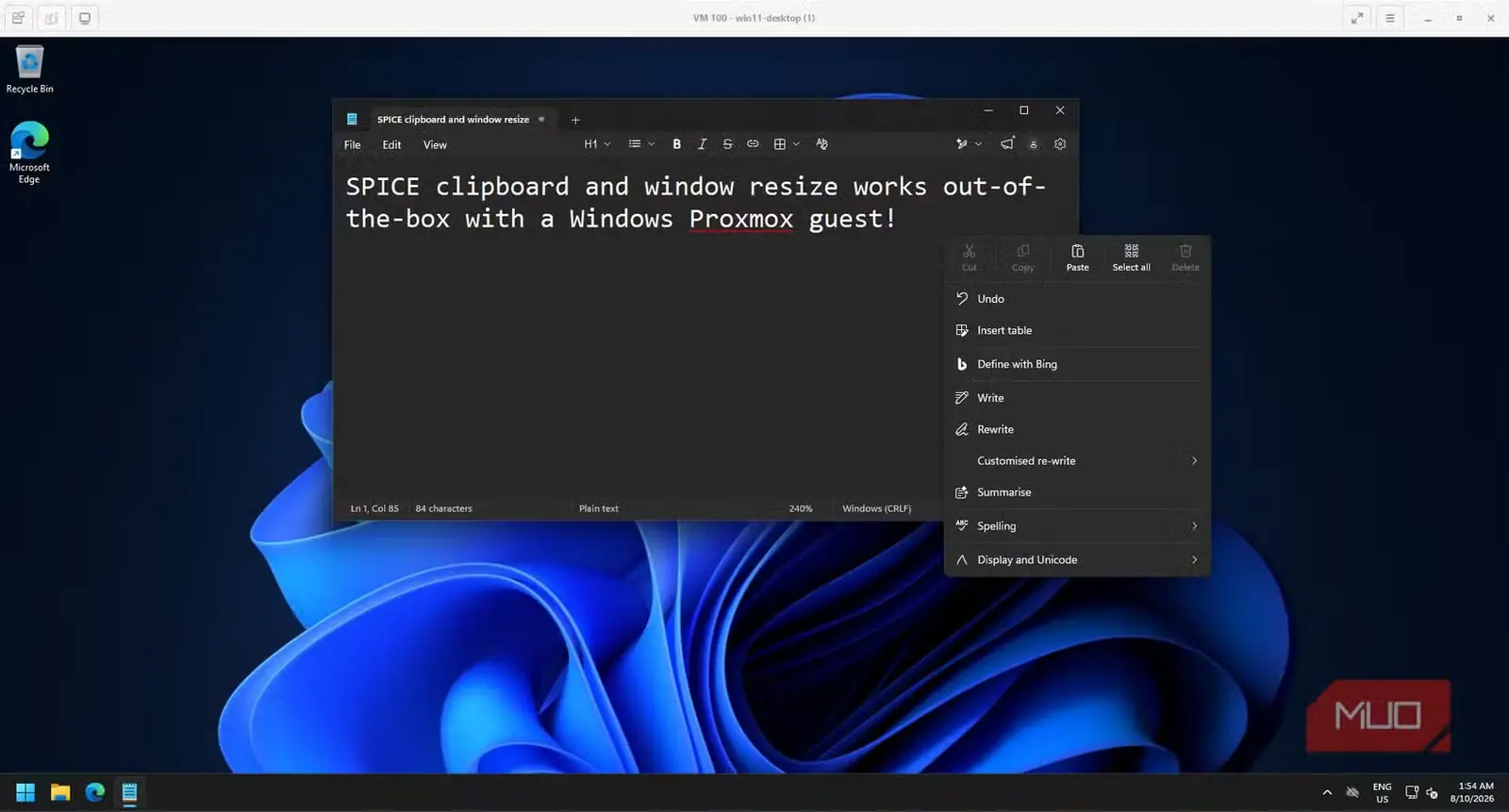Click the Notepad icon on the taskbar

129,792
